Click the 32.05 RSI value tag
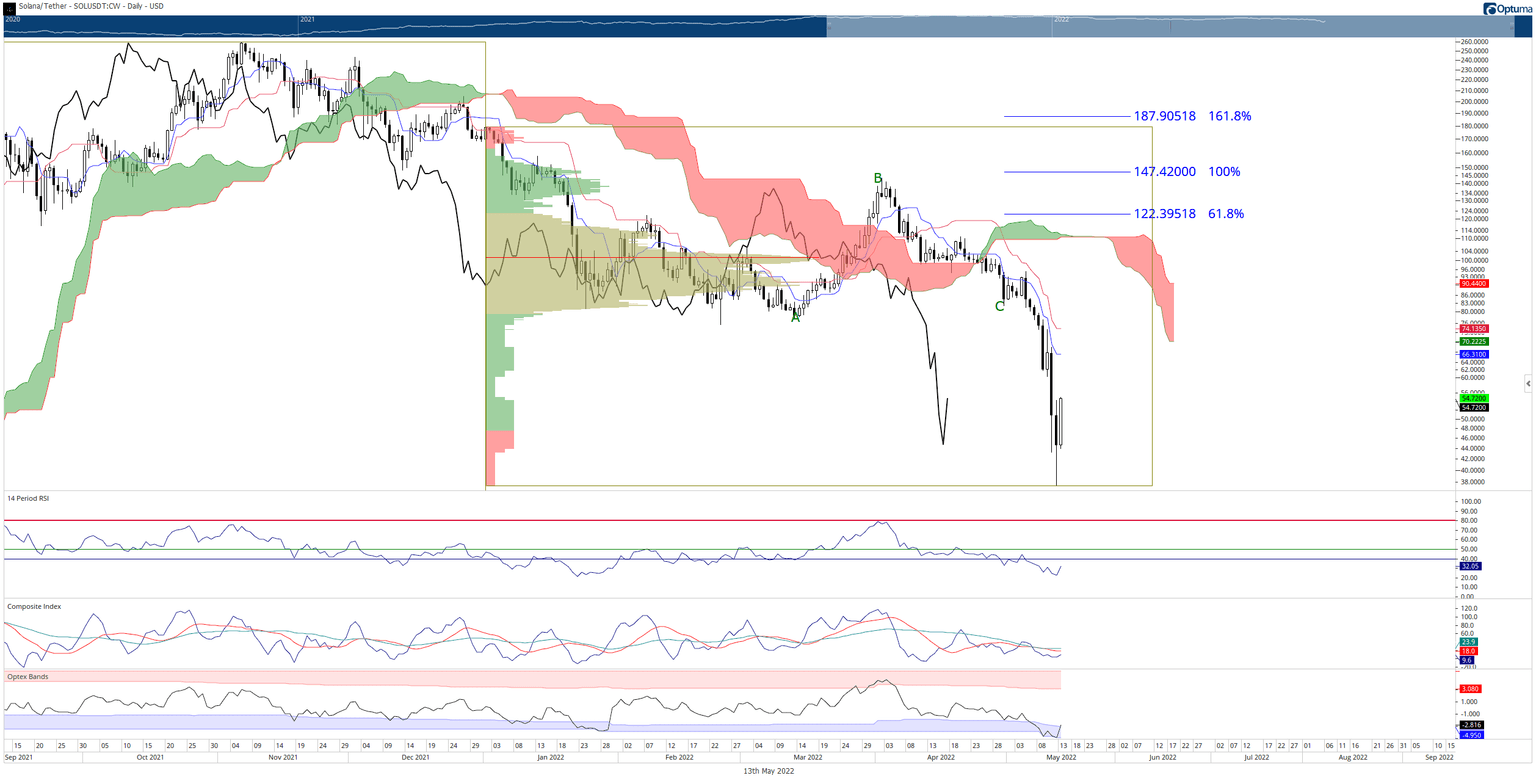 [x=1469, y=566]
